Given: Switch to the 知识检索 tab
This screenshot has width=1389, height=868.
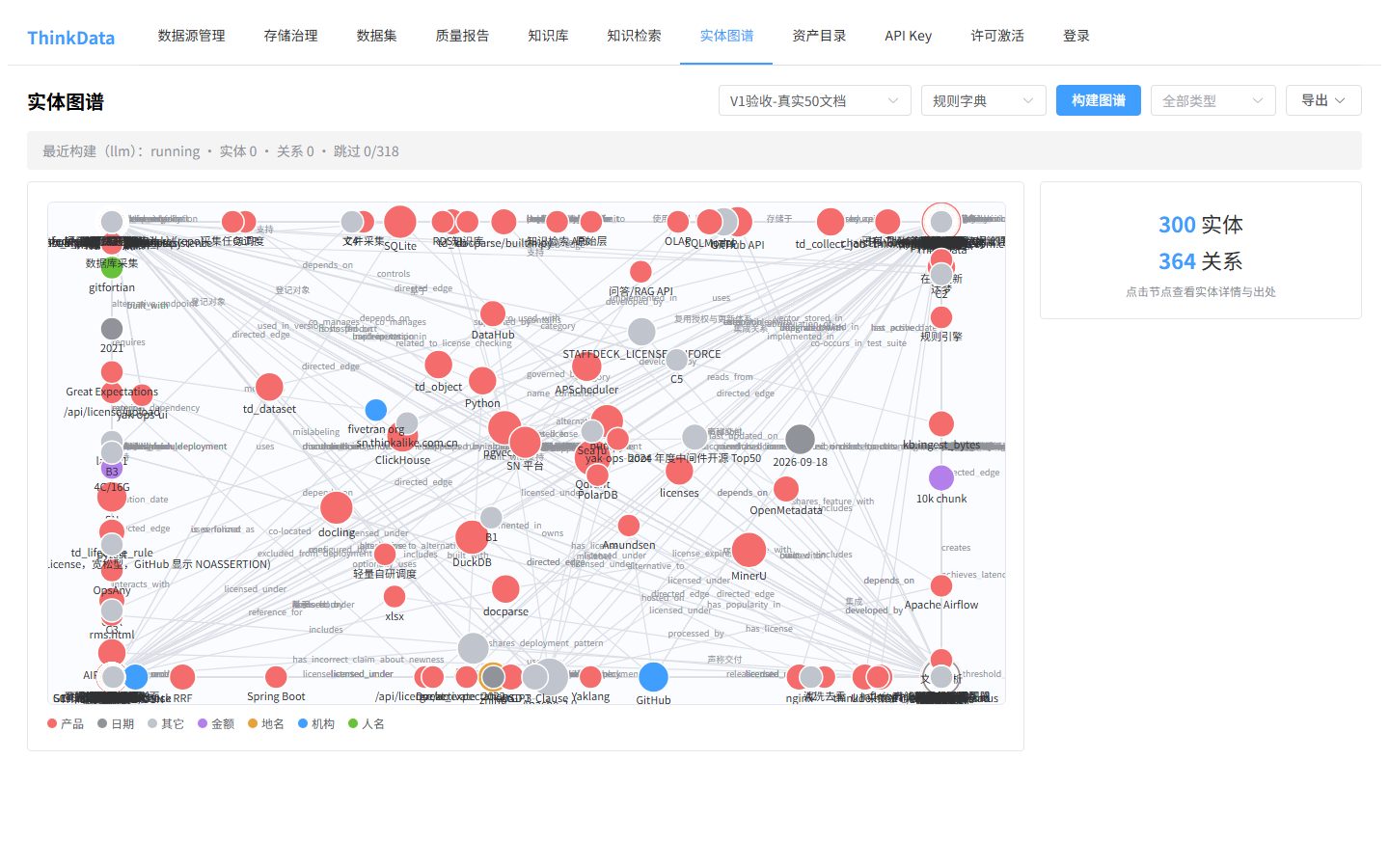Looking at the screenshot, I should click(x=635, y=36).
